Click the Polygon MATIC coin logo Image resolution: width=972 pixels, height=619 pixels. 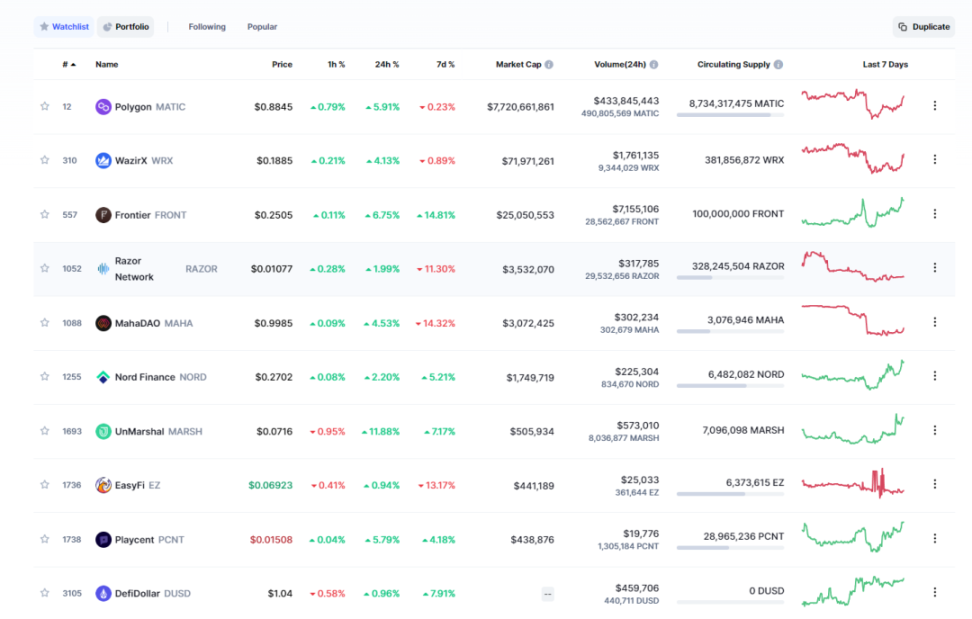coord(103,107)
